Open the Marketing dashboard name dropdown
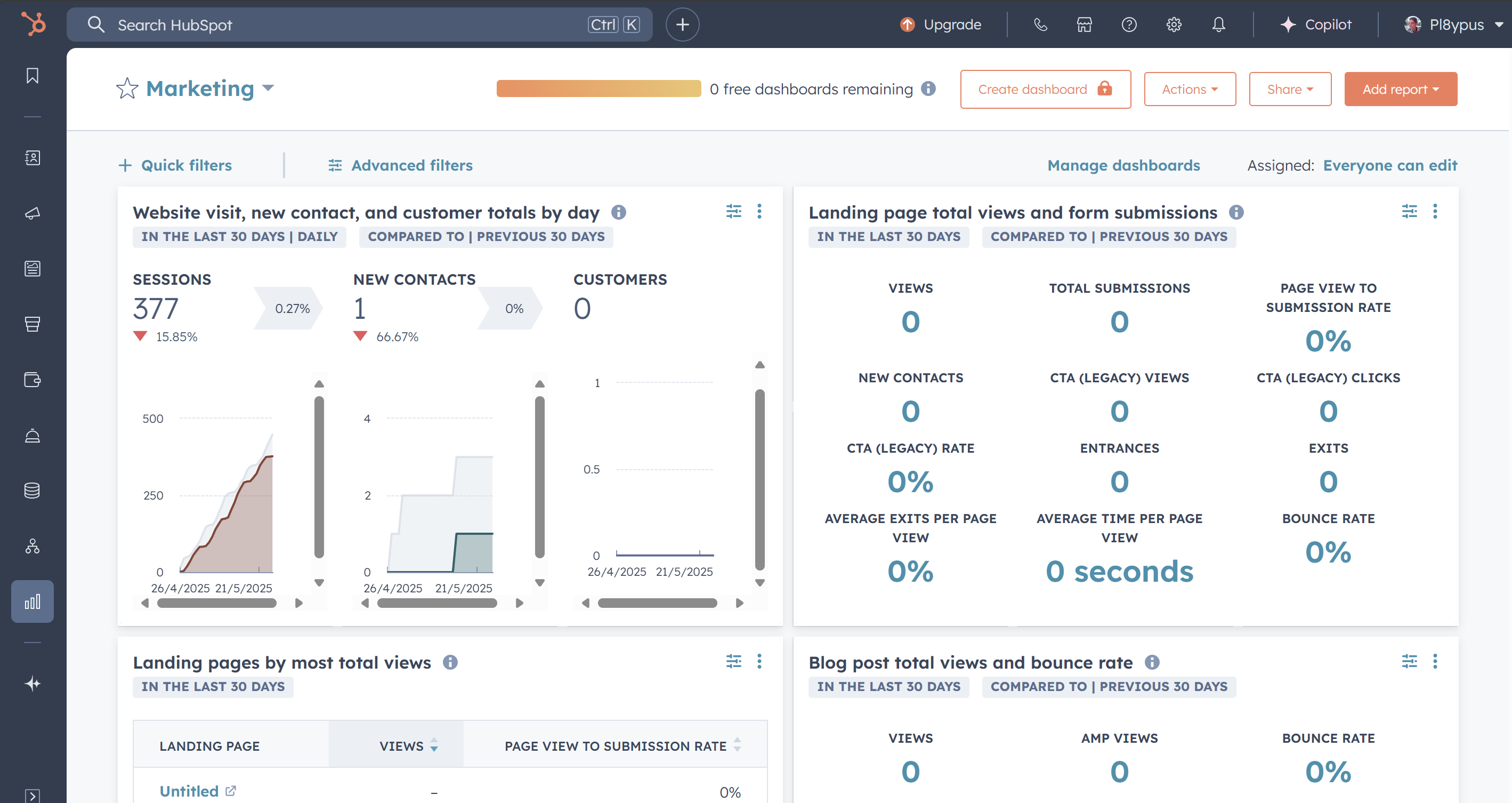This screenshot has width=1512, height=803. 269,89
